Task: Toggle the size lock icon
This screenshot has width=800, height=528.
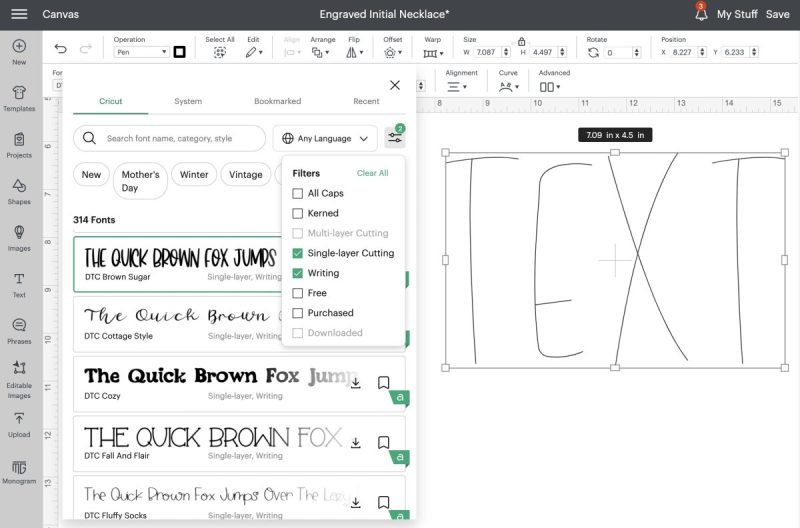Action: coord(521,41)
